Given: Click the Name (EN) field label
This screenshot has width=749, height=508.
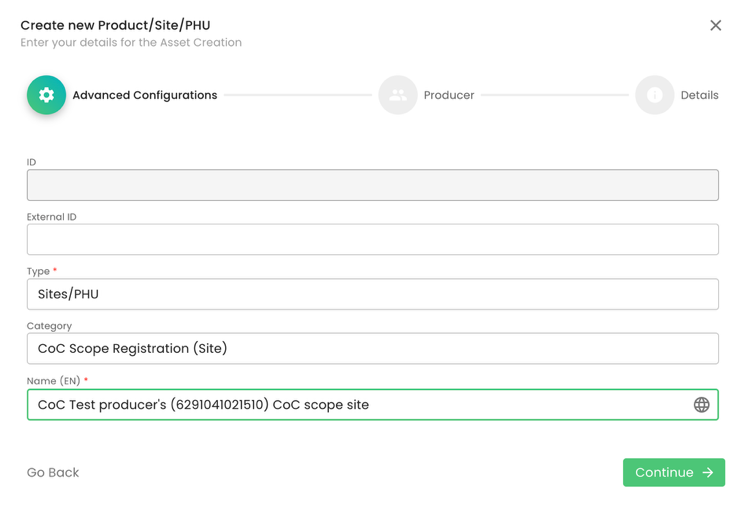Looking at the screenshot, I should (54, 381).
